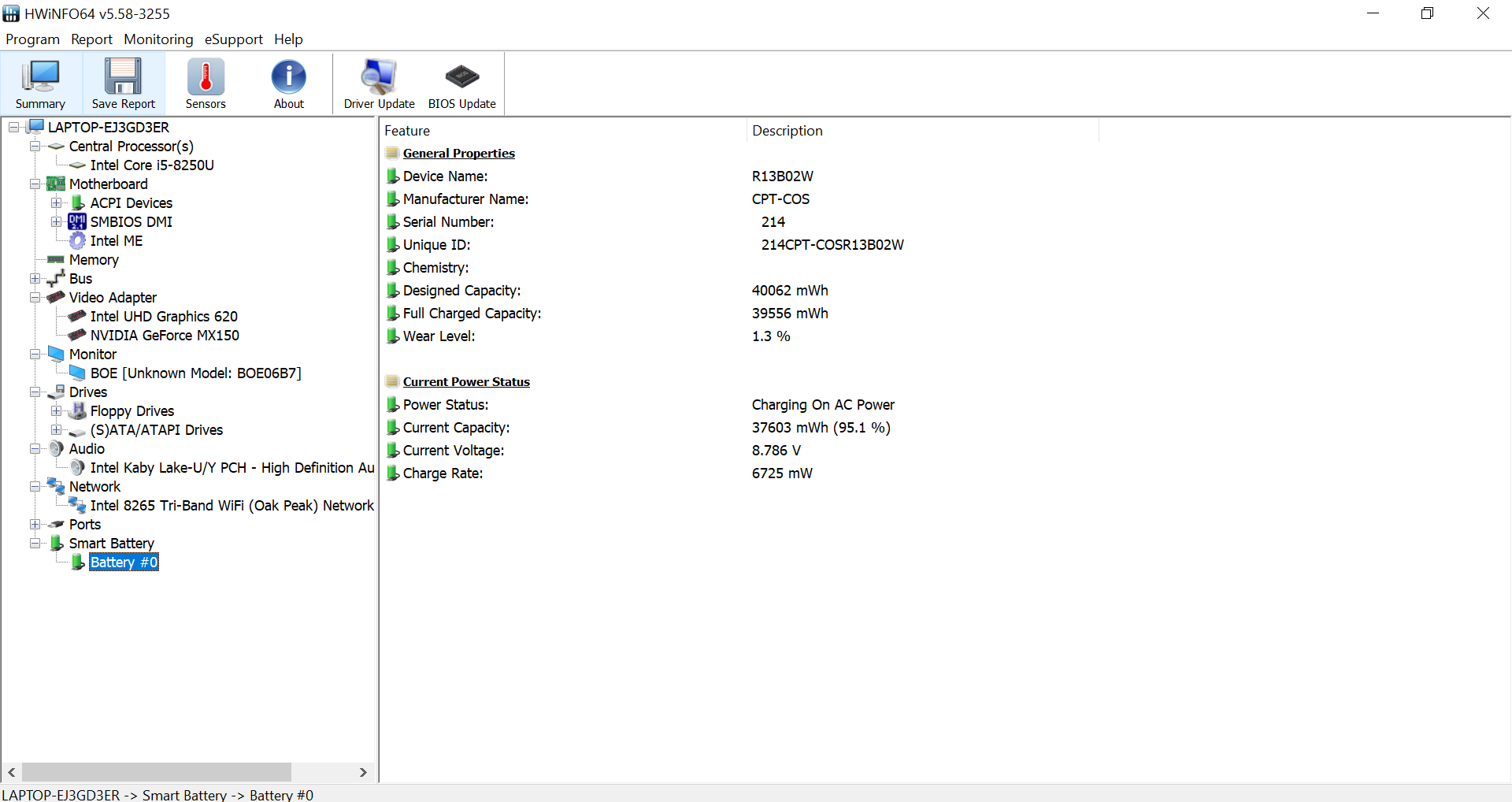The height and width of the screenshot is (802, 1512).
Task: Expand the ACPI Devices node
Action: click(x=56, y=202)
